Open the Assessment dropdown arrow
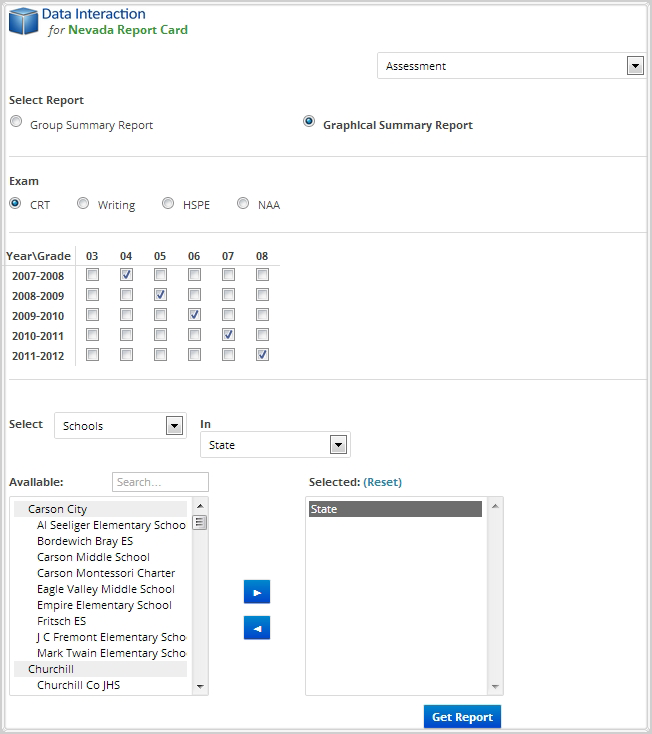This screenshot has height=734, width=652. pos(635,66)
